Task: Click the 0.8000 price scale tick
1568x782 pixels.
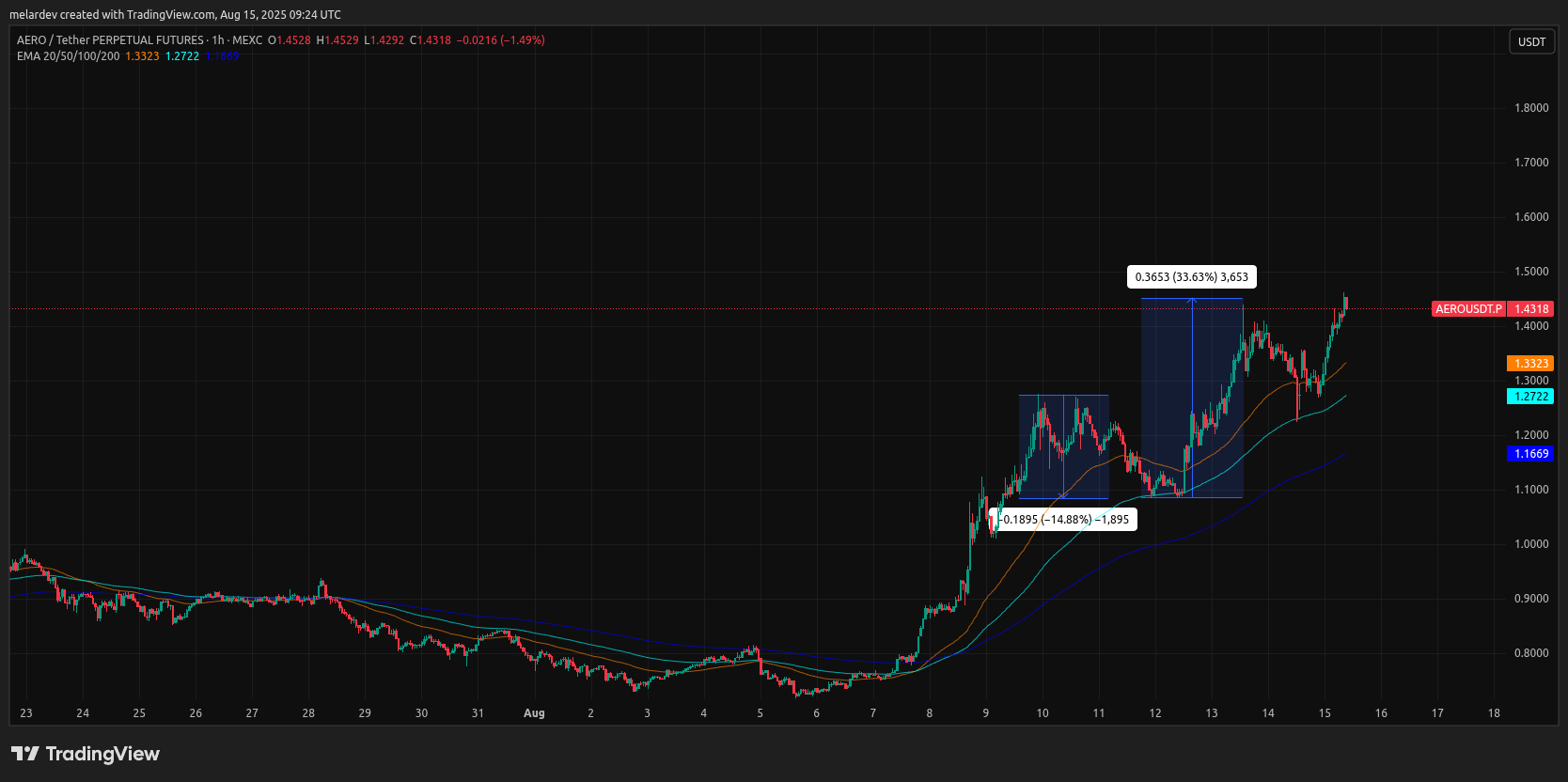Action: 1531,653
